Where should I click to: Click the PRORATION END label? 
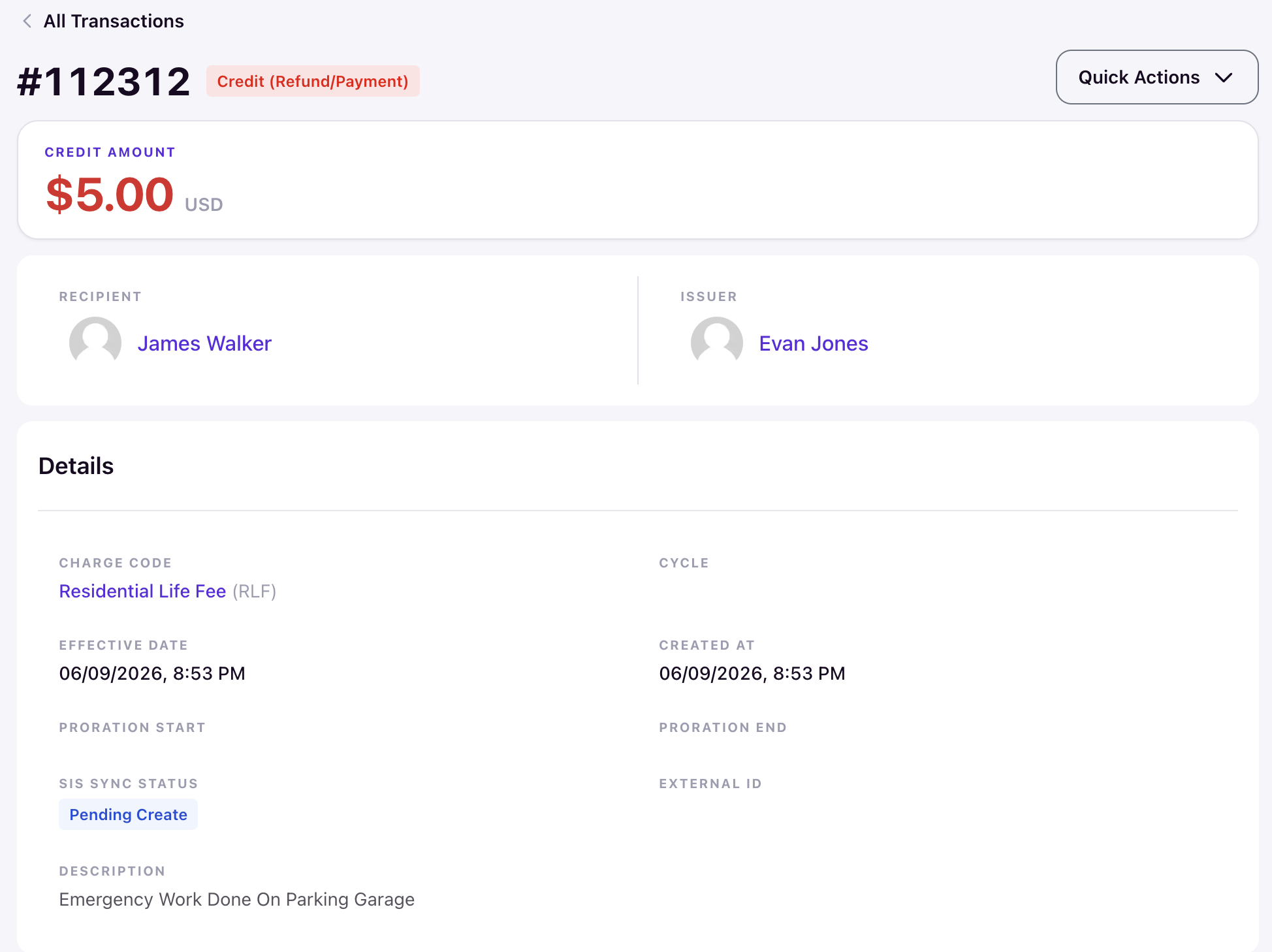[x=723, y=727]
